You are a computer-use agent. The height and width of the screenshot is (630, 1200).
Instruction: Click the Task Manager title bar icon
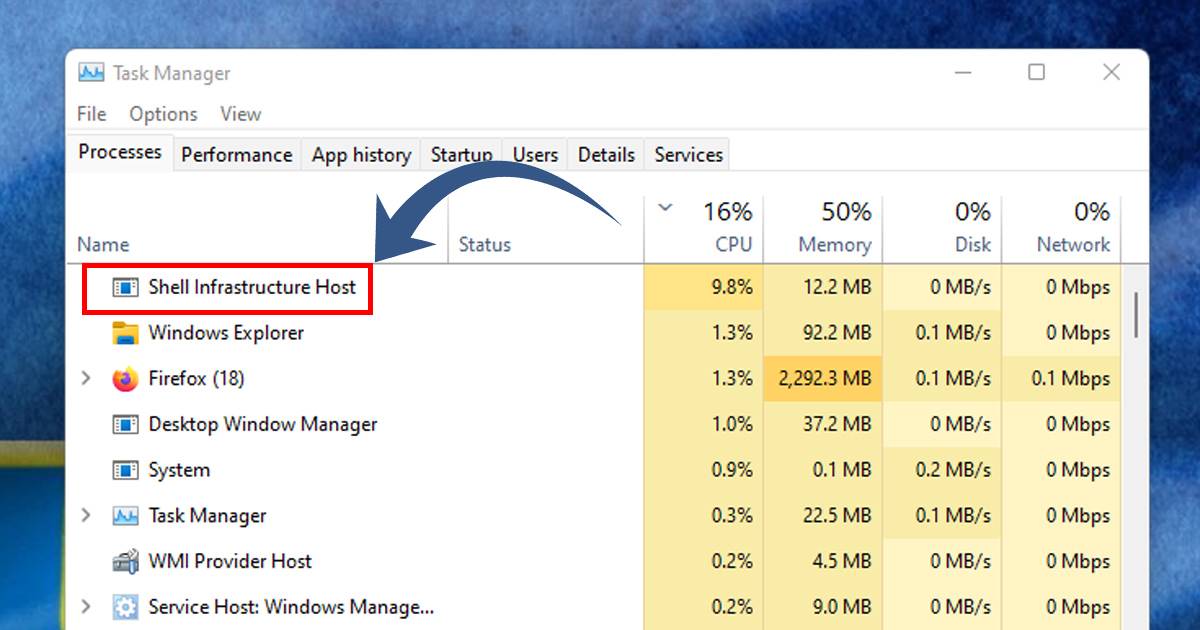92,73
